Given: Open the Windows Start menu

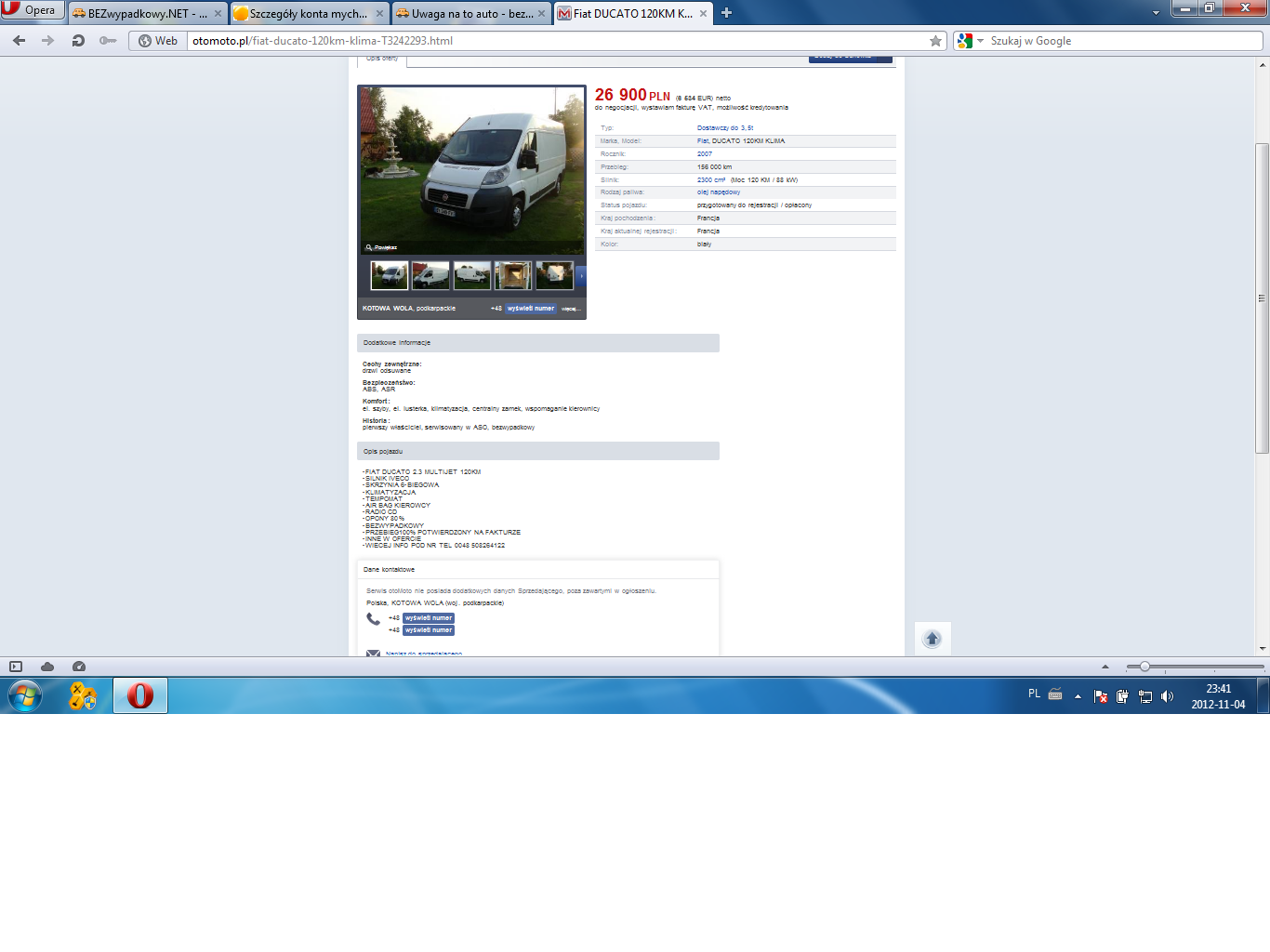Looking at the screenshot, I should [x=25, y=695].
